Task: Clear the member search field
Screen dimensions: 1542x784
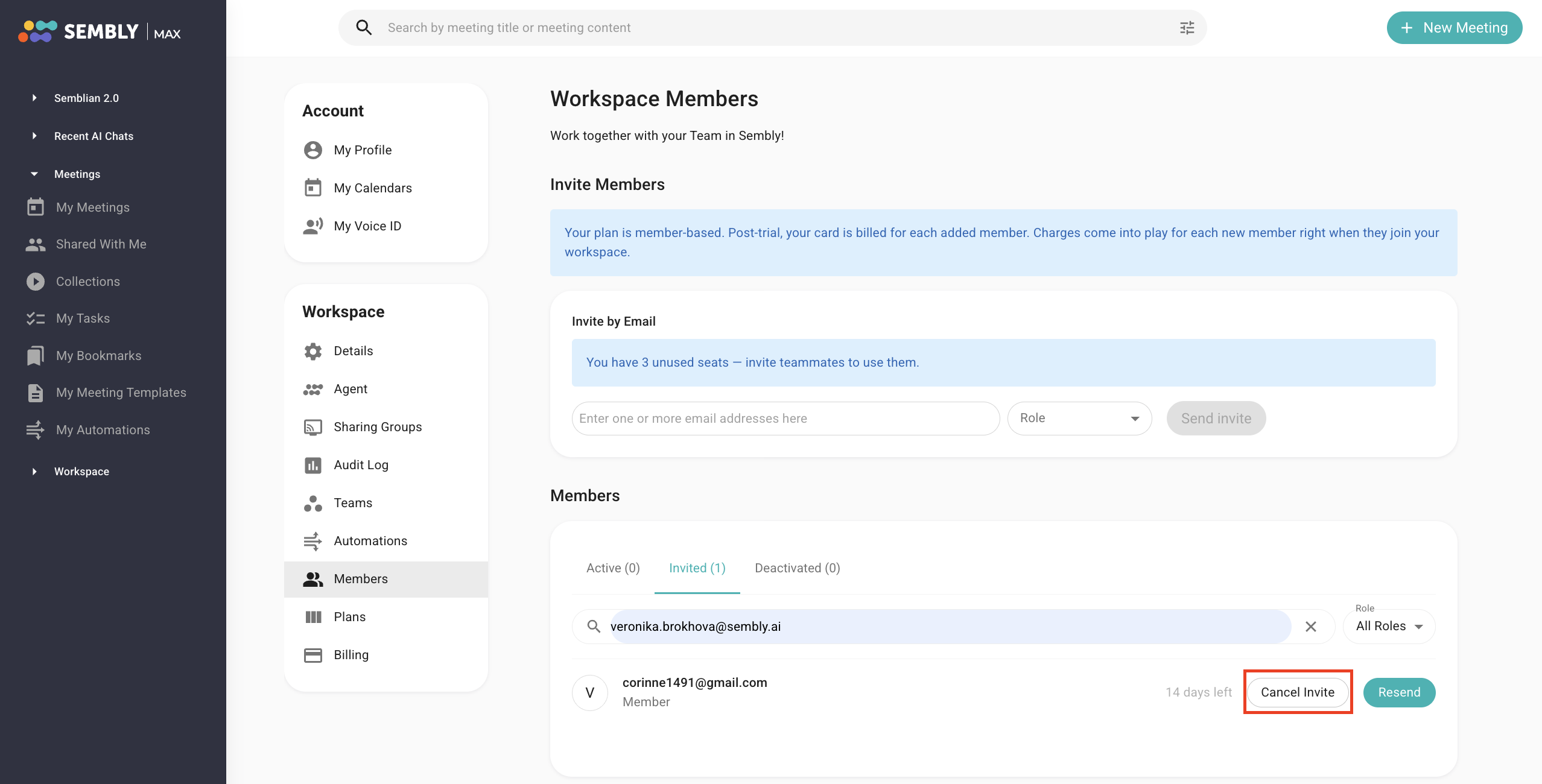Action: point(1311,627)
